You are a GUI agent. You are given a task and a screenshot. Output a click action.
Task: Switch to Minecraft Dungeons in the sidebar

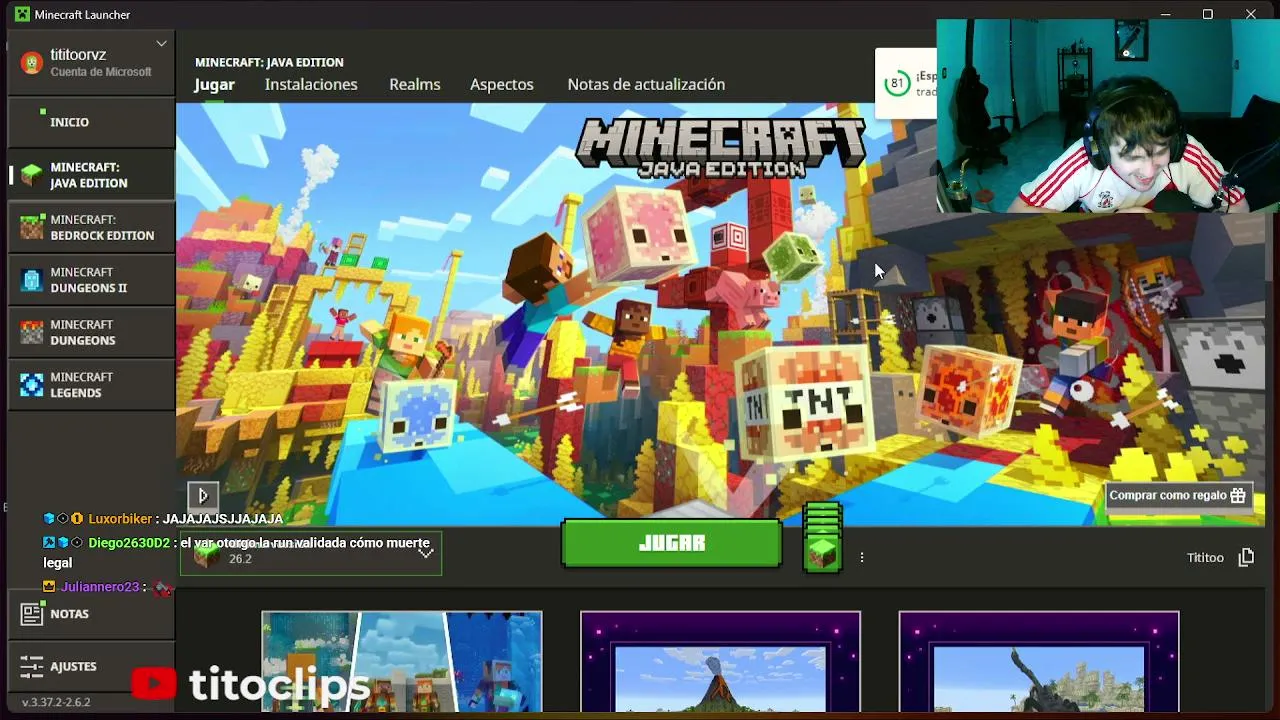[91, 332]
